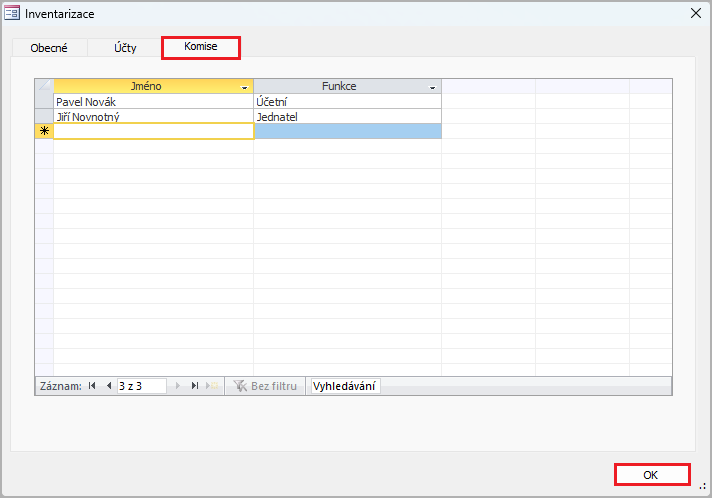
Task: Click the Bez filtru filter indicator
Action: (x=266, y=385)
